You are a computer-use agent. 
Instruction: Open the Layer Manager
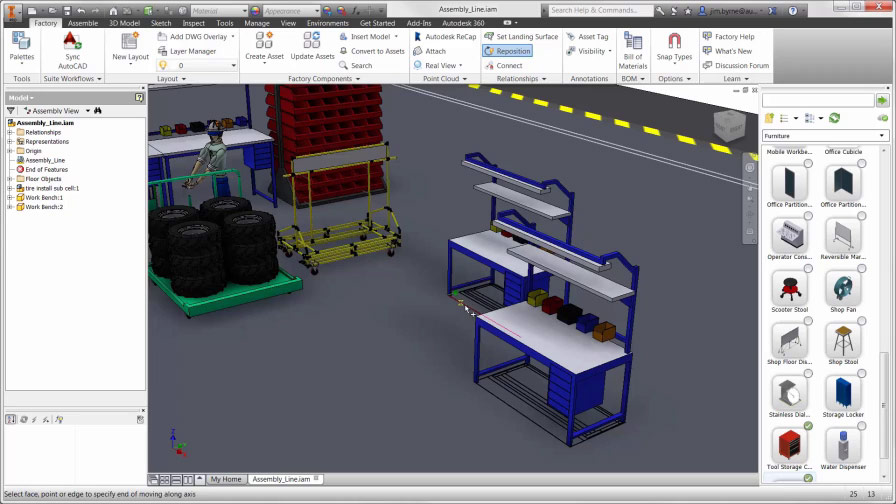pos(187,51)
